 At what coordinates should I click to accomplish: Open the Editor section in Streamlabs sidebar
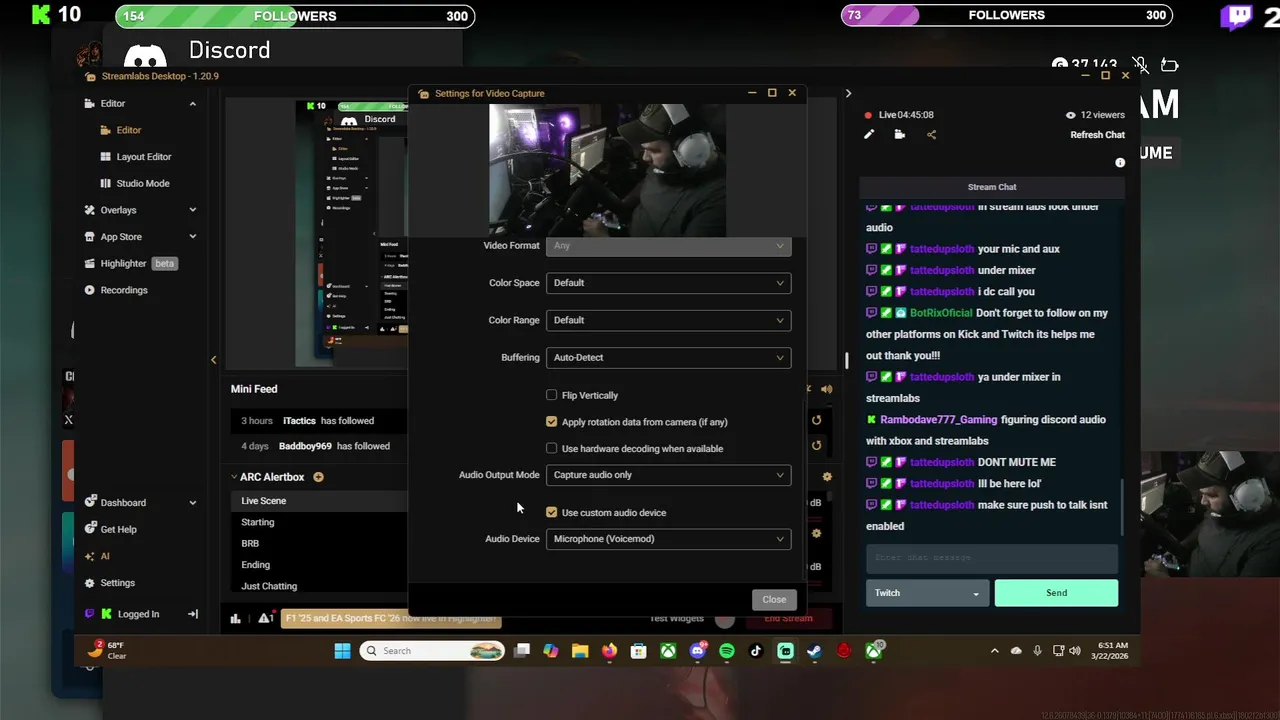click(112, 103)
